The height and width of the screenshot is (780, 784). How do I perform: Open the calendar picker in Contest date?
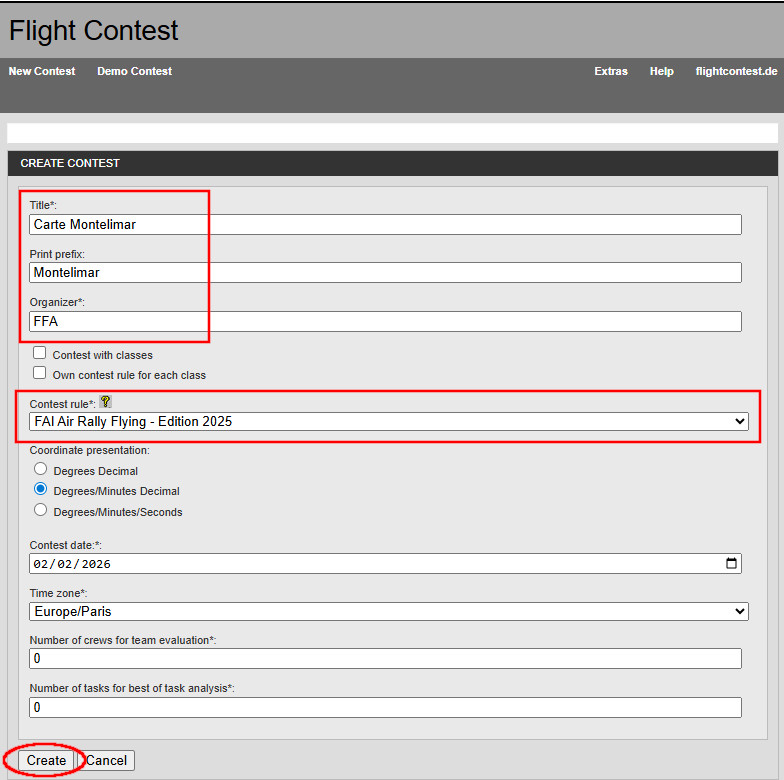pos(732,563)
